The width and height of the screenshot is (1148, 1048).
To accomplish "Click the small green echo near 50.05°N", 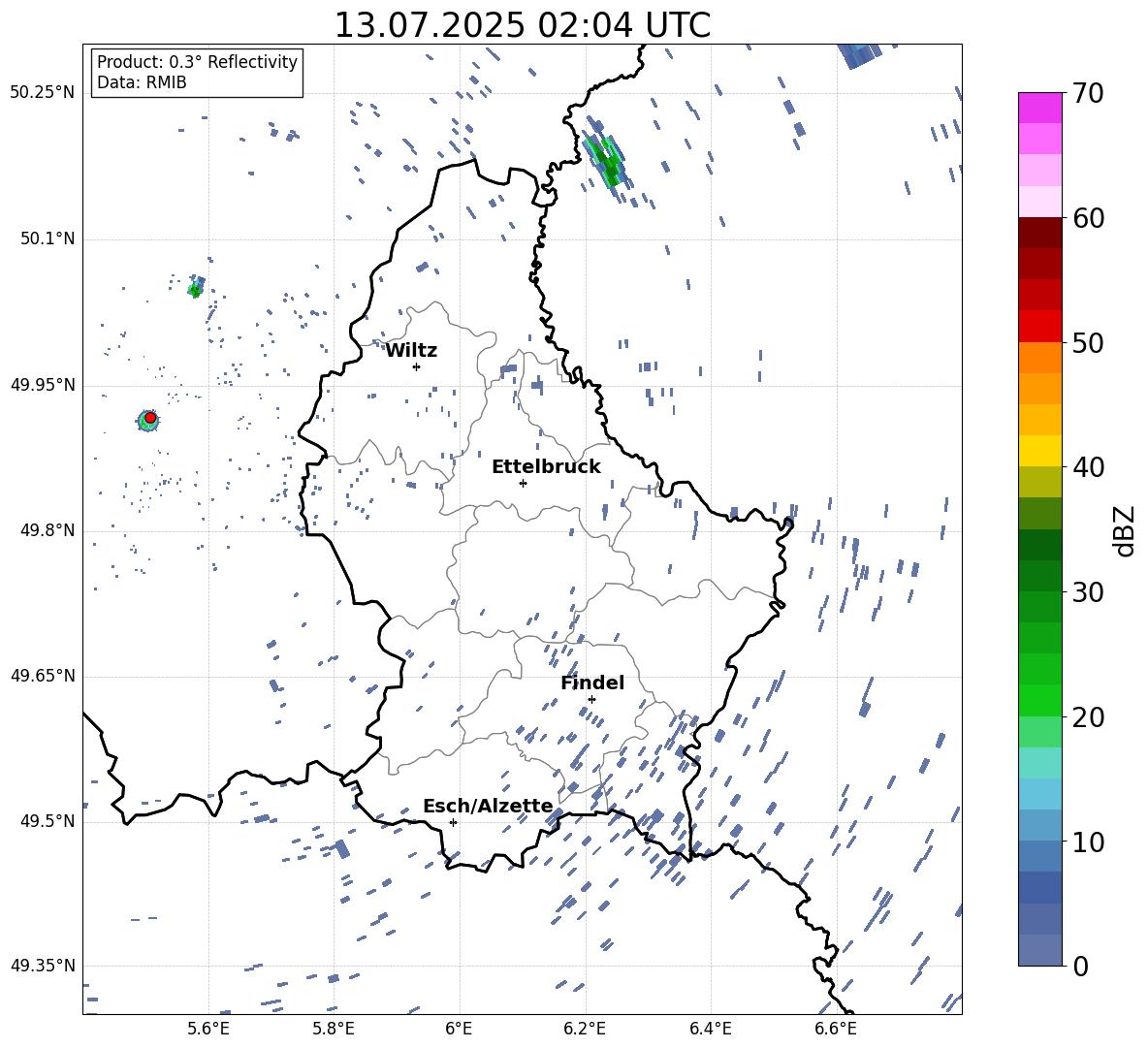I will point(195,290).
